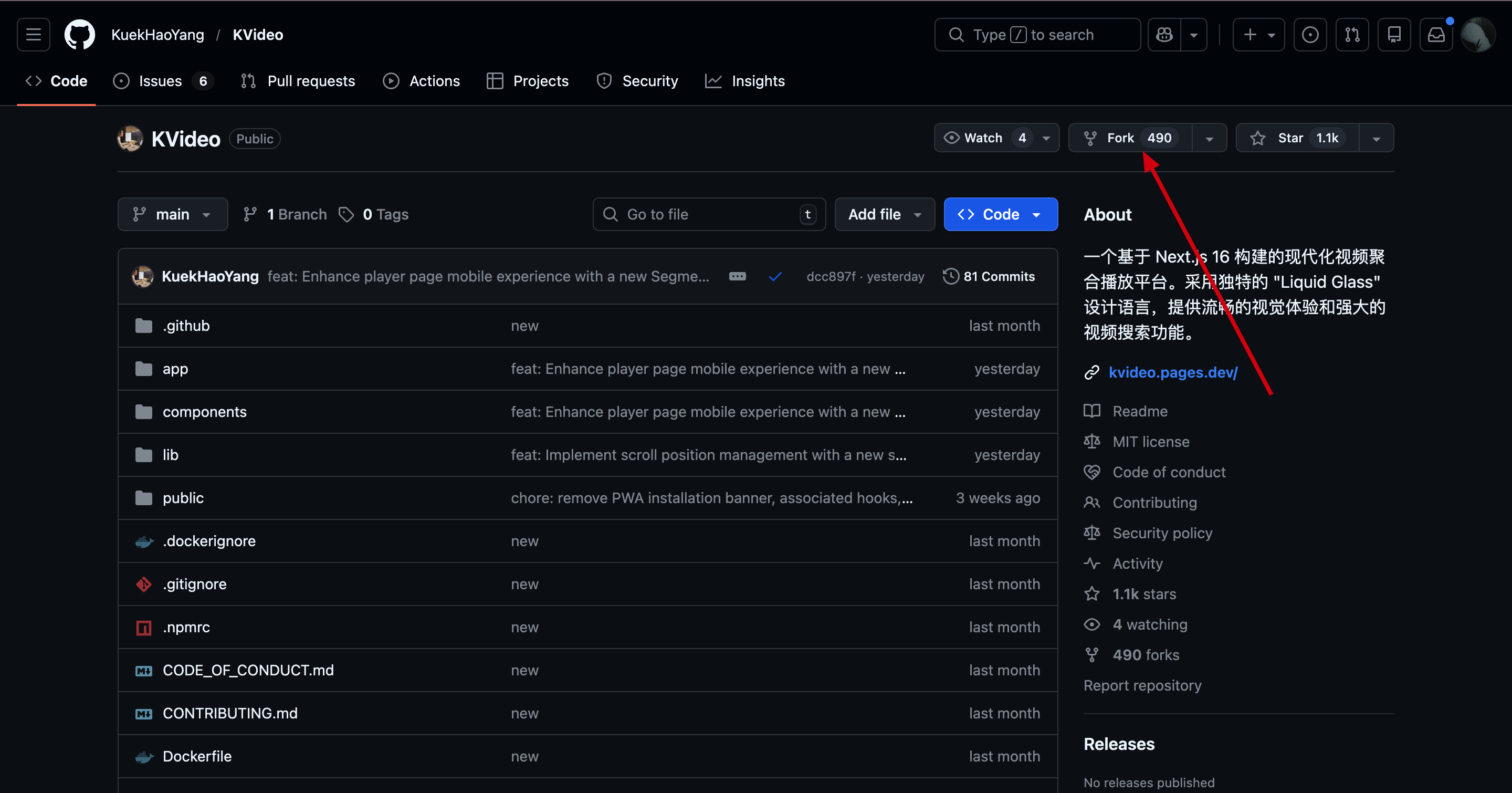Open the repositories icon in header
Viewport: 1512px width, 793px height.
click(1394, 35)
